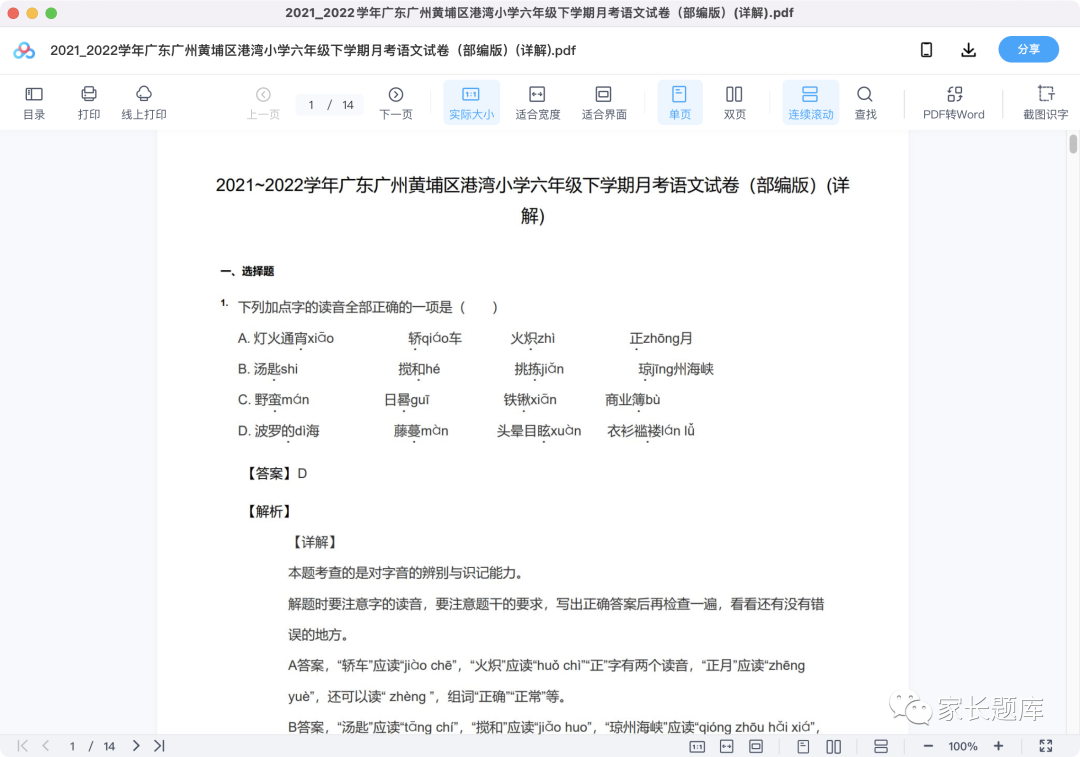Screen dimensions: 1080x757
Task: Switch to 双页 double page mode
Action: 734,103
